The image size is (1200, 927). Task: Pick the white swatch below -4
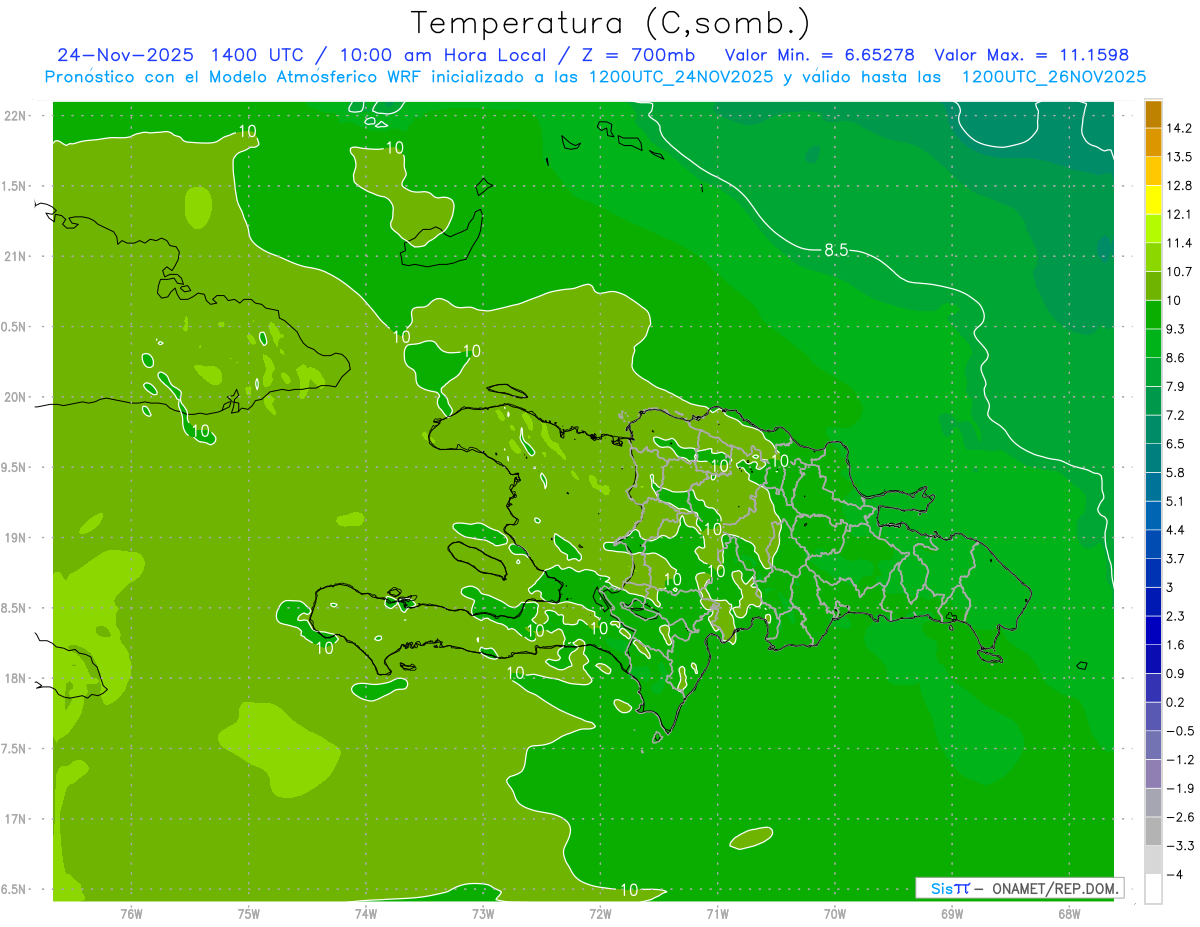(x=1153, y=888)
